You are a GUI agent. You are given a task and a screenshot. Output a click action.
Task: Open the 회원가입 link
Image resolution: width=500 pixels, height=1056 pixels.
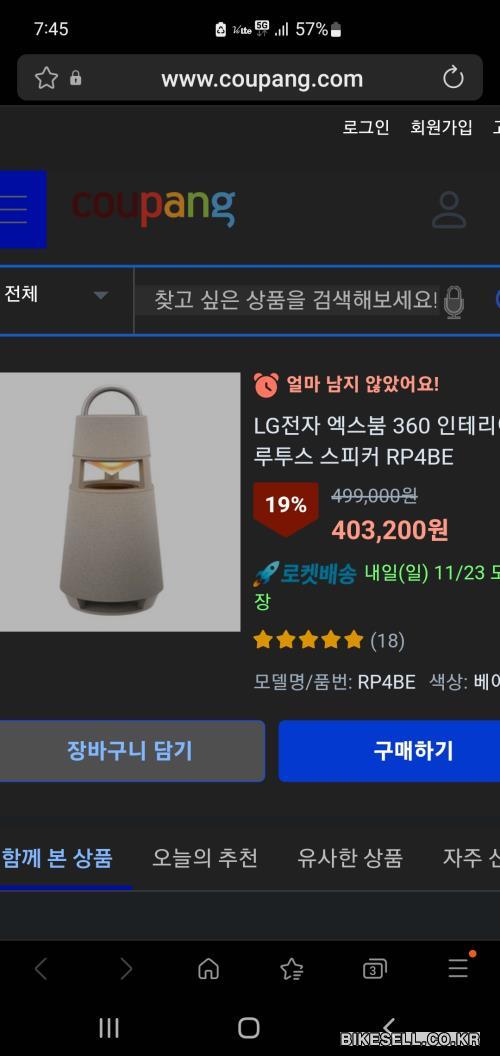[x=441, y=127]
